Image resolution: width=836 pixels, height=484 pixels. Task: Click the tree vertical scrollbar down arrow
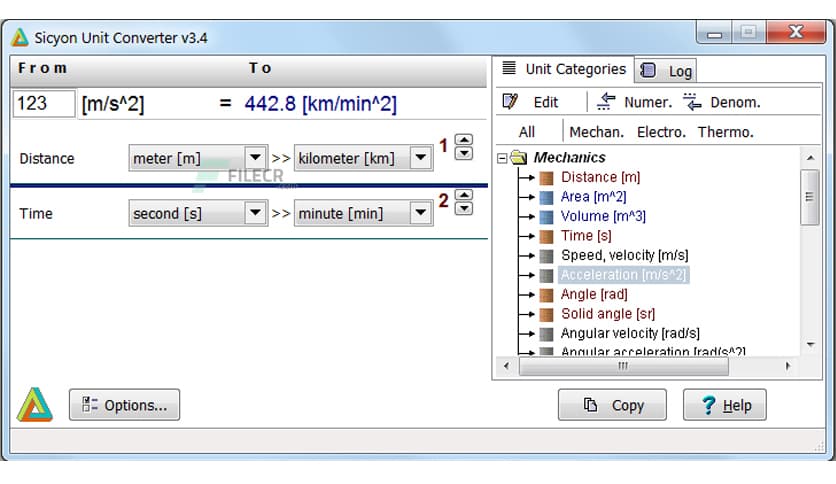[x=810, y=345]
